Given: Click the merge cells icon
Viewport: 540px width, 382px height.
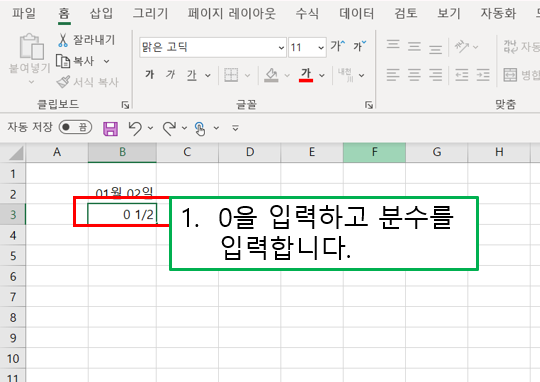Looking at the screenshot, I should point(510,75).
